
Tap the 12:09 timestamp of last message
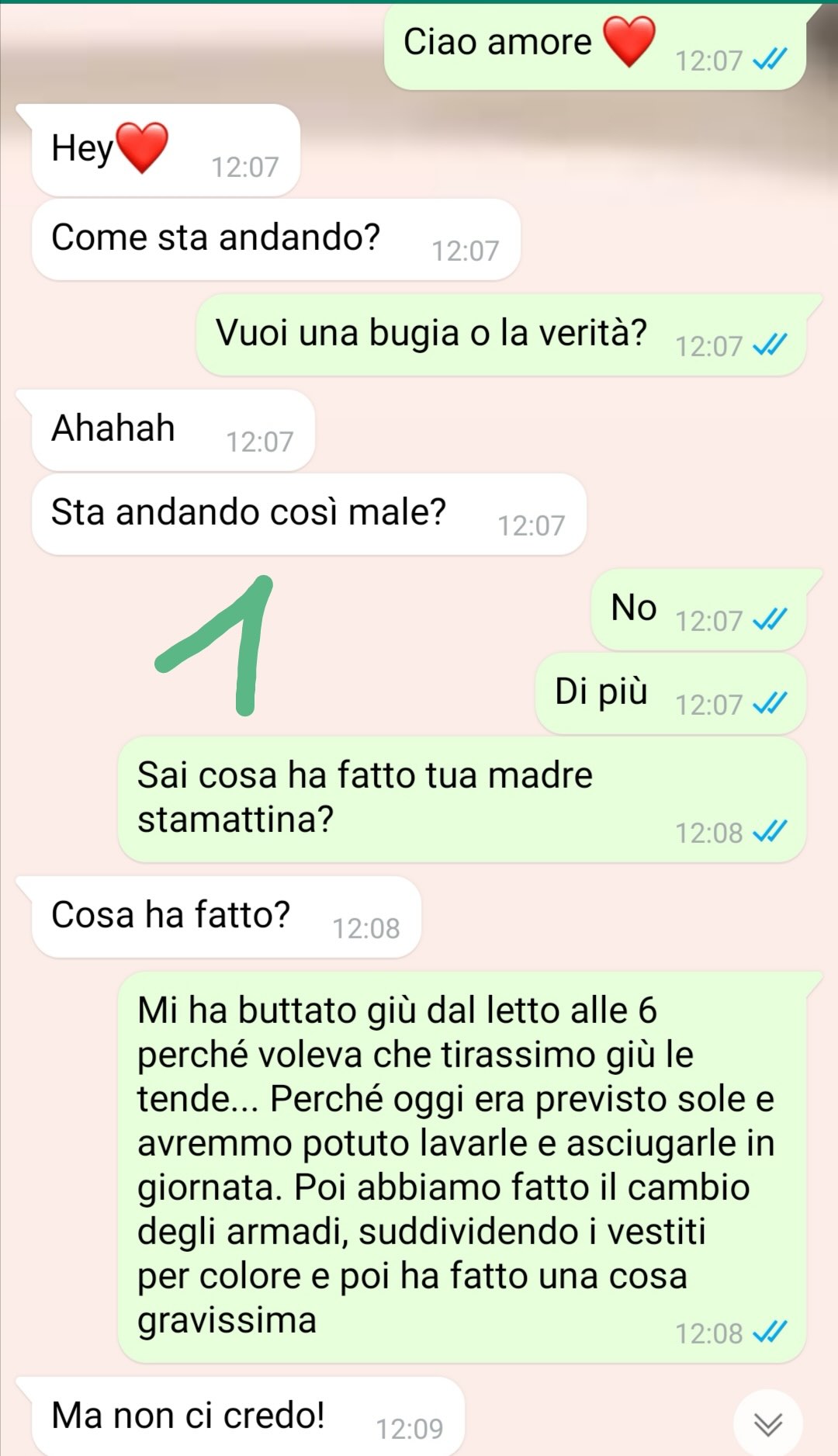410,1428
